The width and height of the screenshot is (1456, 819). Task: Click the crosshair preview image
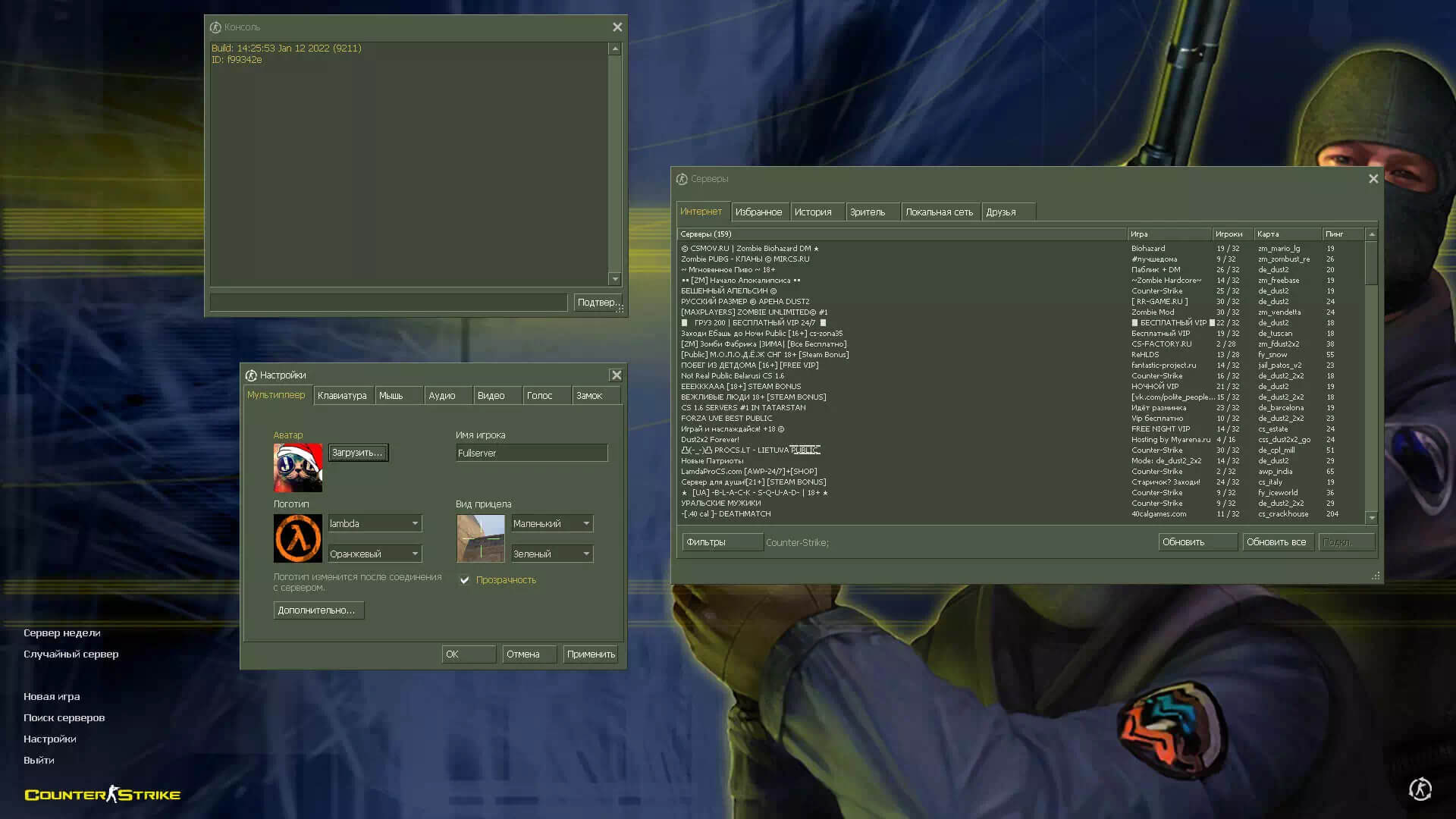click(x=481, y=538)
